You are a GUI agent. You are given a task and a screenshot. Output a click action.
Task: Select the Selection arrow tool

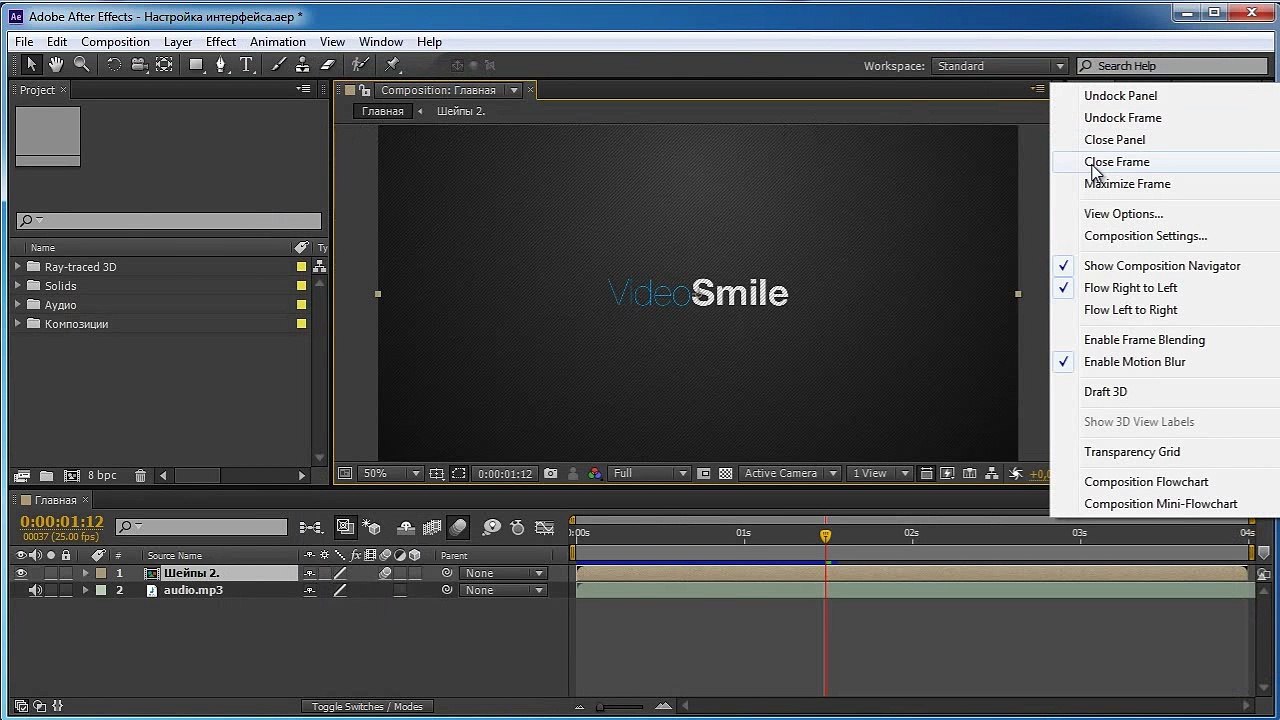point(31,65)
